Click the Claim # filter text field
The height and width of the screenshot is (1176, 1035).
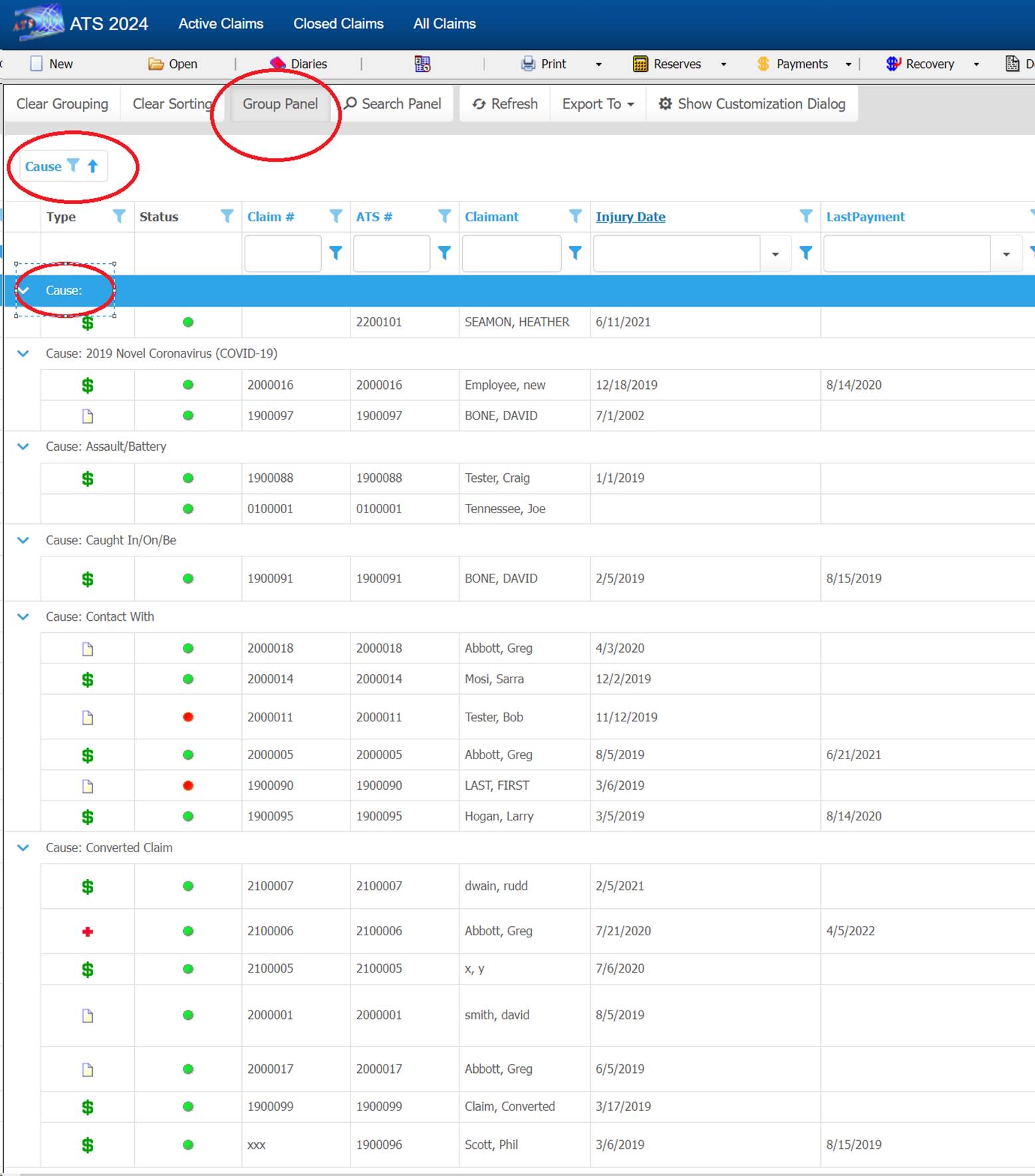point(283,253)
